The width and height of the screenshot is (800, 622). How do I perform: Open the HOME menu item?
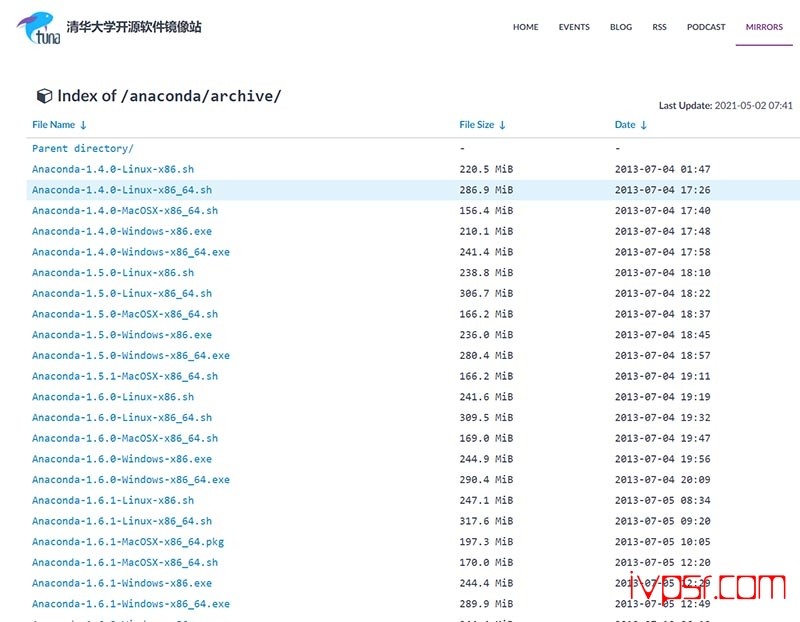pos(526,27)
